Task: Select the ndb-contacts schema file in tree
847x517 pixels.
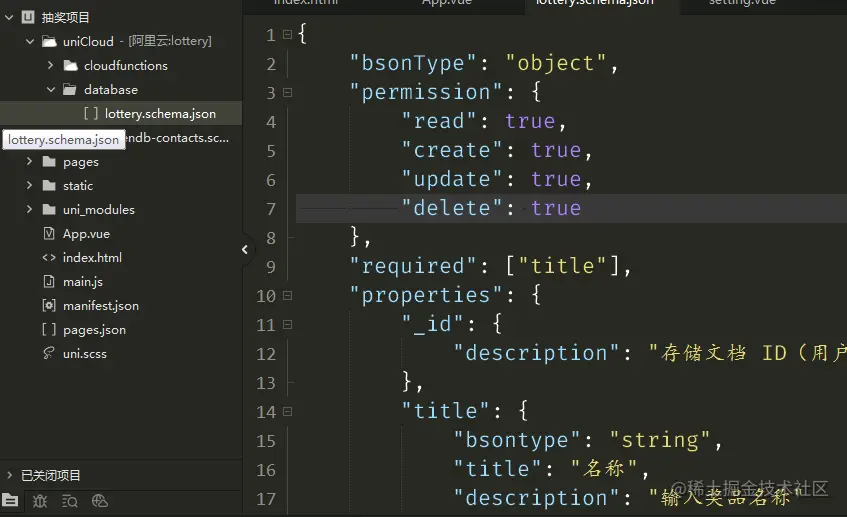Action: 178,138
